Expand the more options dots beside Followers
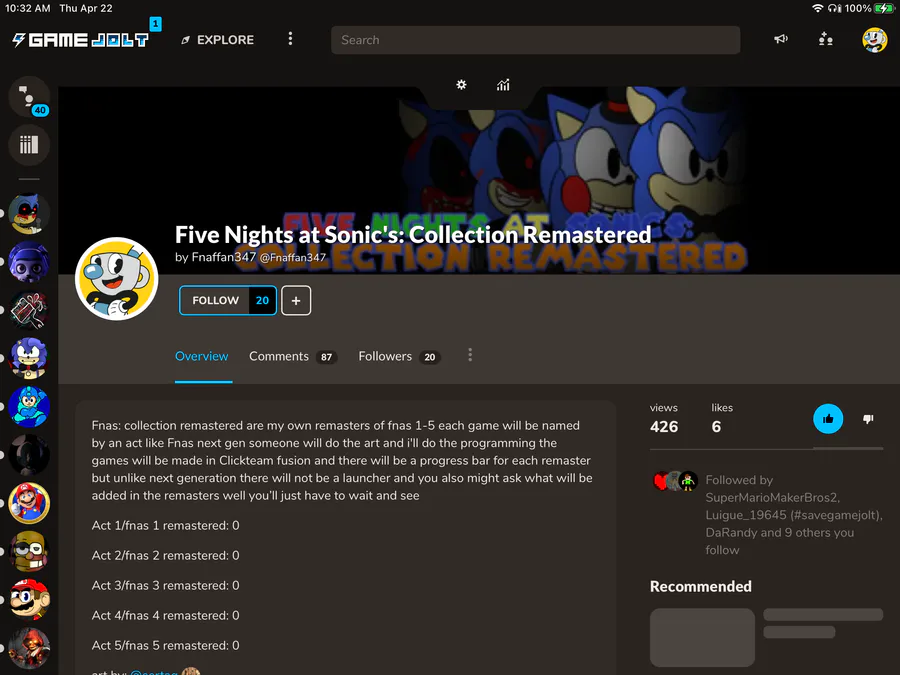 (x=470, y=355)
